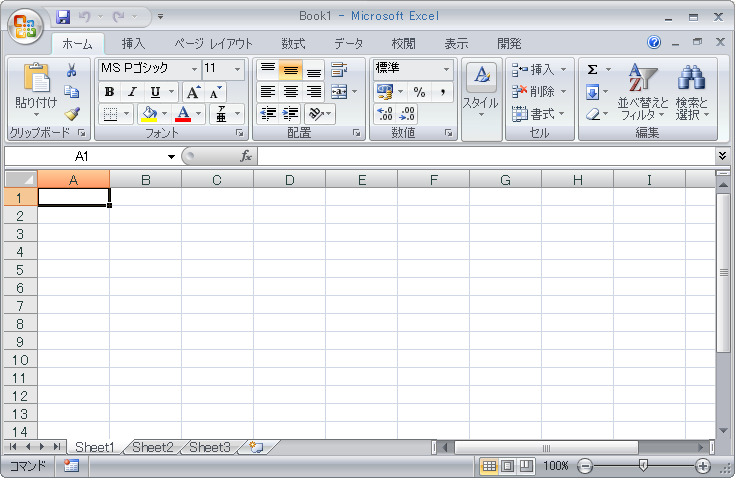Decrease font size with the small A

point(216,92)
